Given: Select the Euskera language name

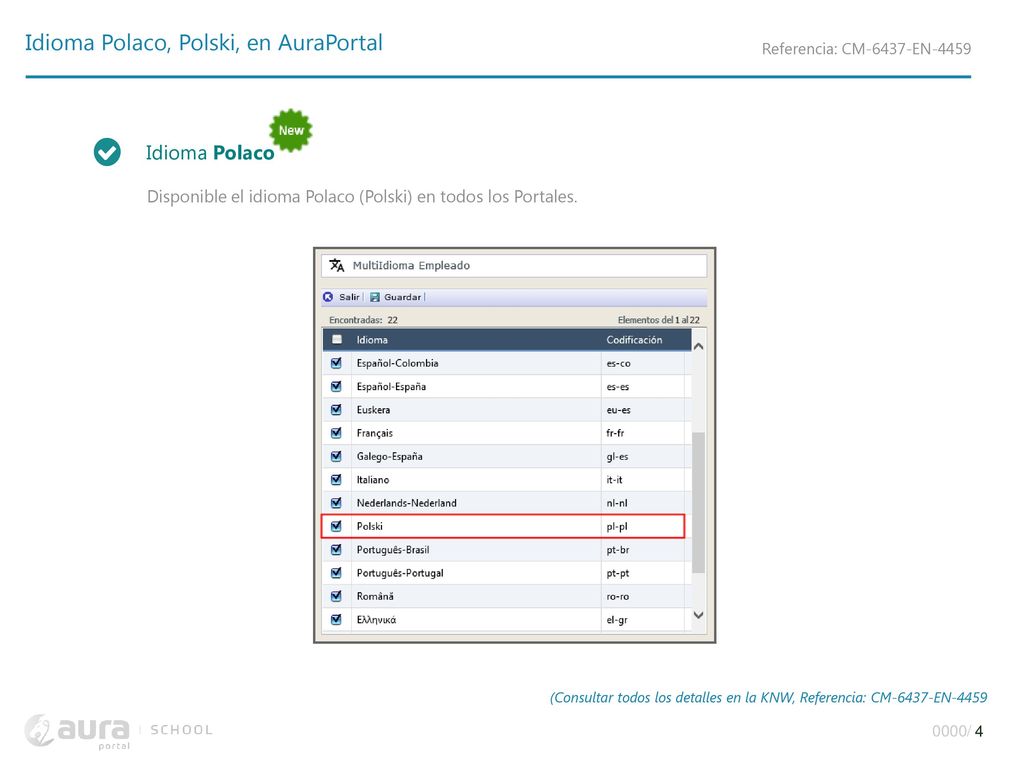Looking at the screenshot, I should point(373,410).
